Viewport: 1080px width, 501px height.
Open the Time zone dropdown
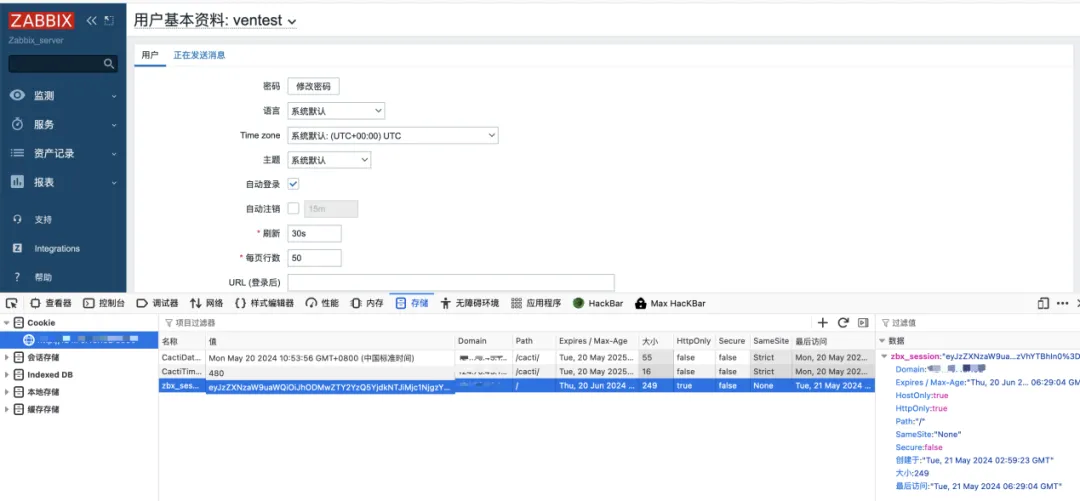pos(392,135)
